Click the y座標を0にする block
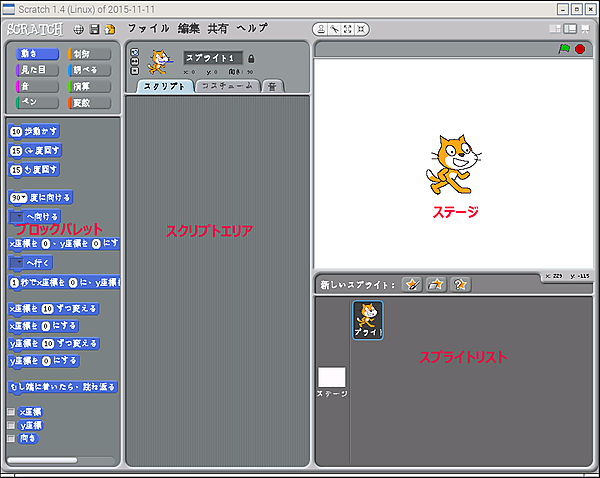Screen dimensions: 600x478 44,361
